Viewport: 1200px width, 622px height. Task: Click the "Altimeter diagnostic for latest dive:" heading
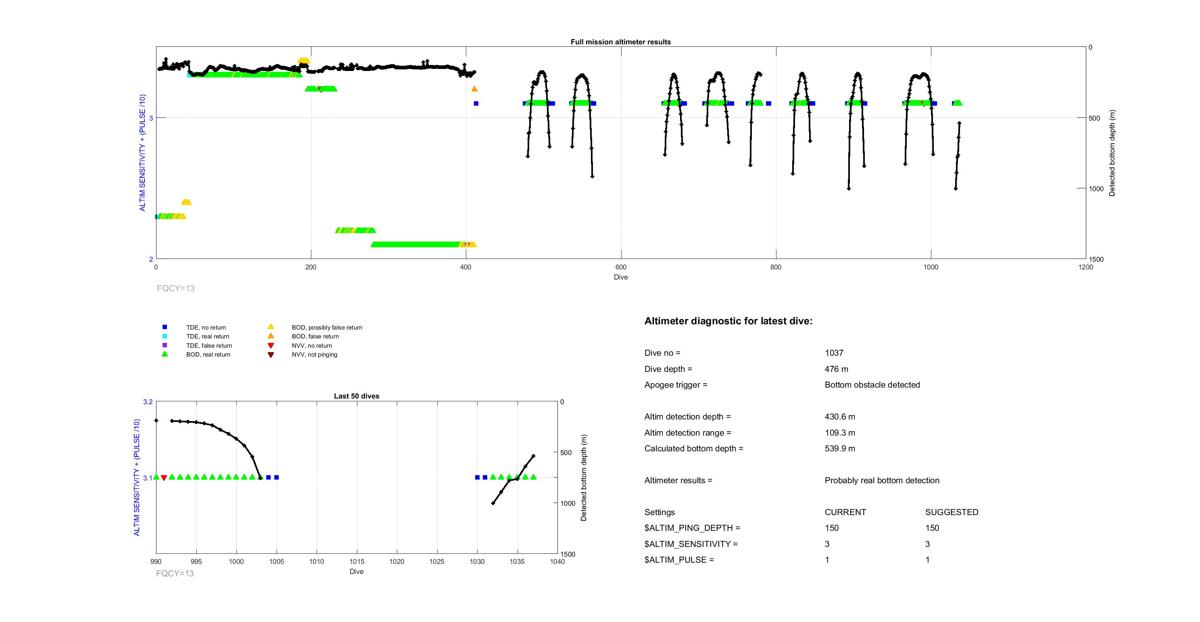(x=728, y=321)
